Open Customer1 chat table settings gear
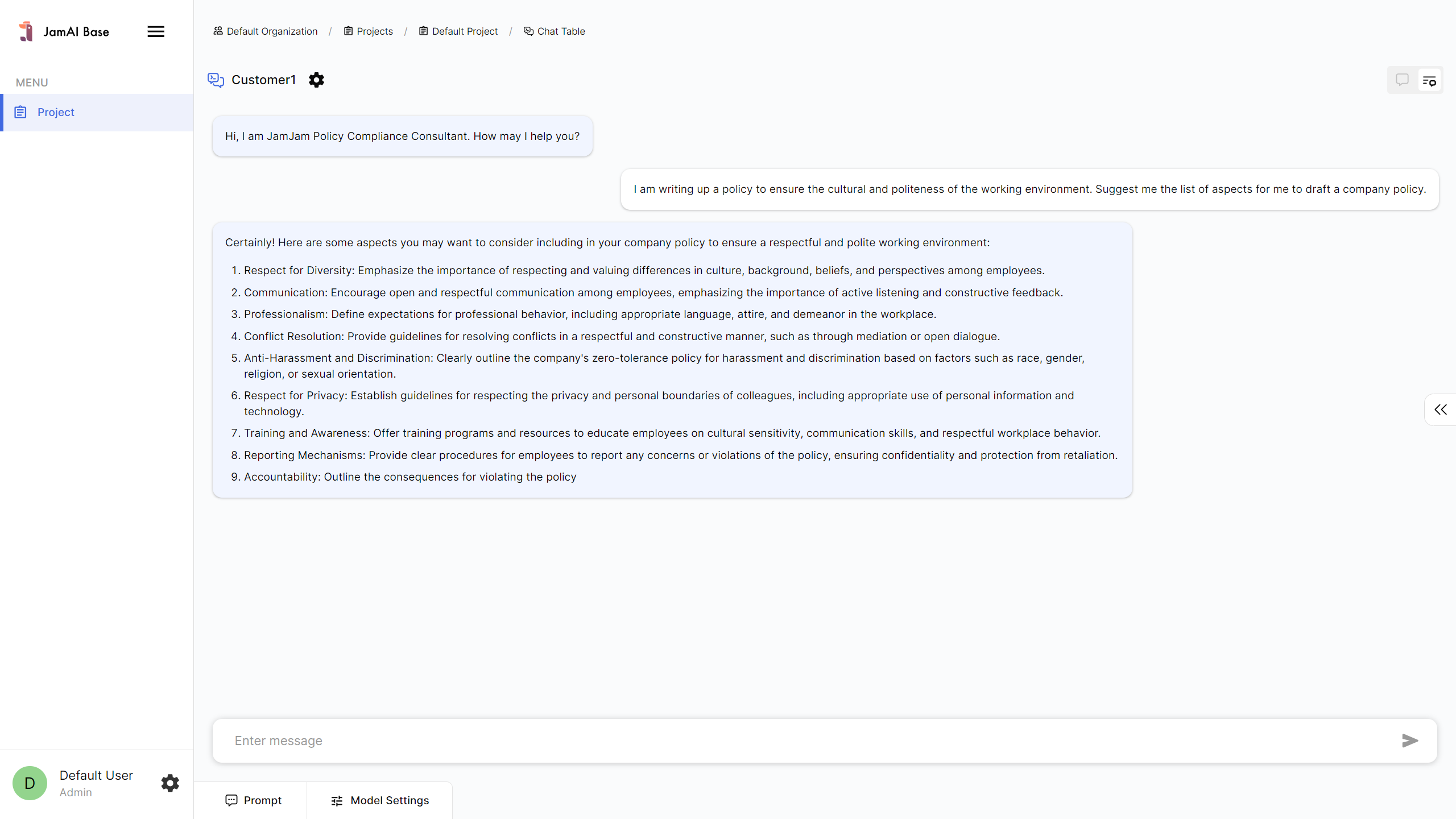The height and width of the screenshot is (819, 1456). coord(316,80)
